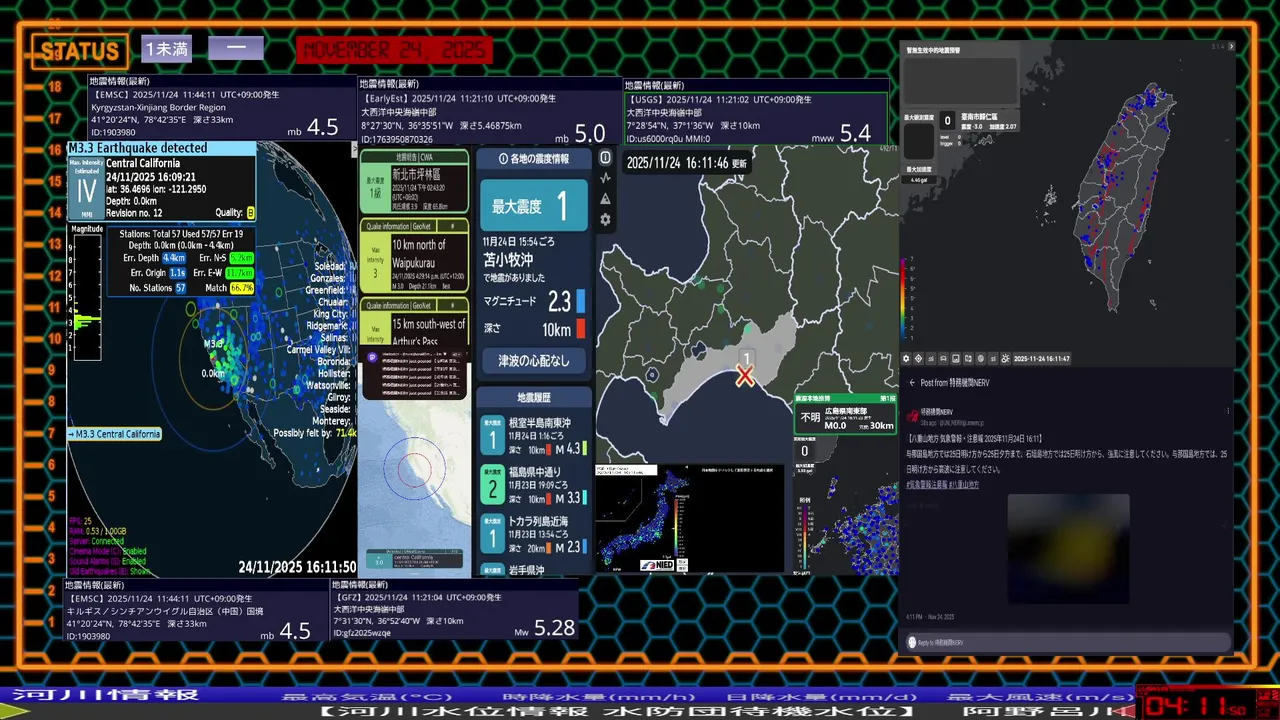
Task: Open 根室半島南東沖 M4.3 history entry
Action: click(x=534, y=436)
